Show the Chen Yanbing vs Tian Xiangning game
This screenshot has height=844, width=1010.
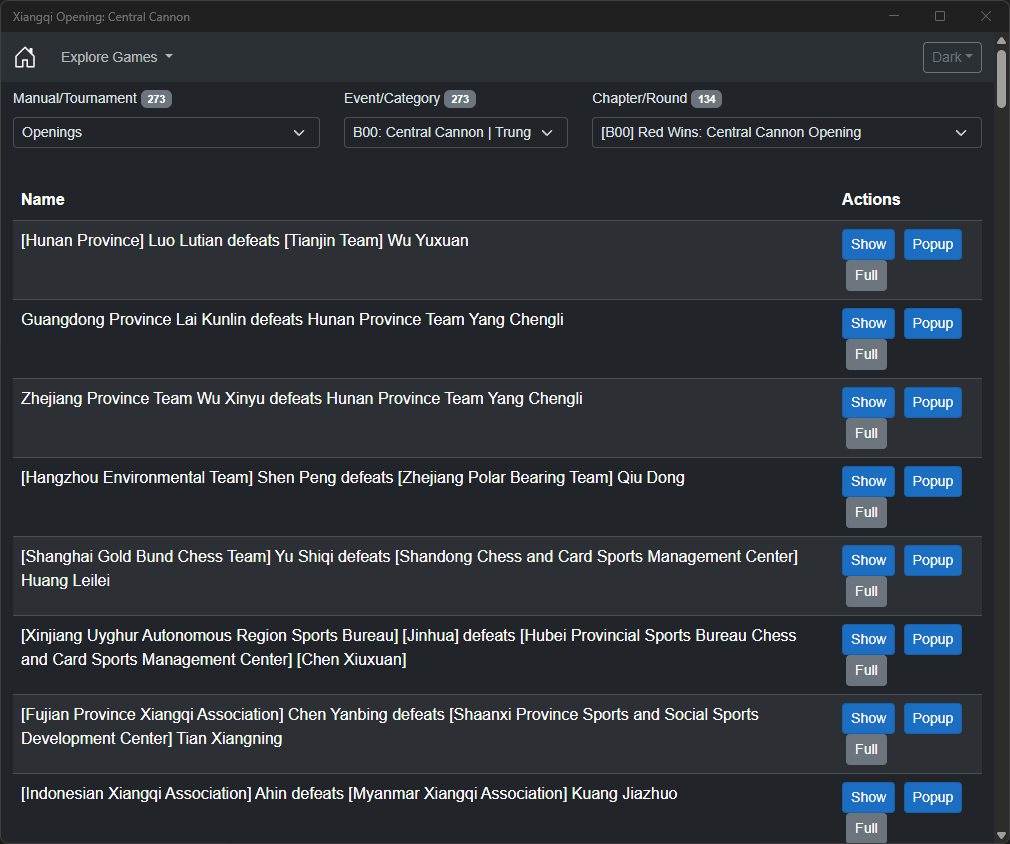[x=868, y=718]
